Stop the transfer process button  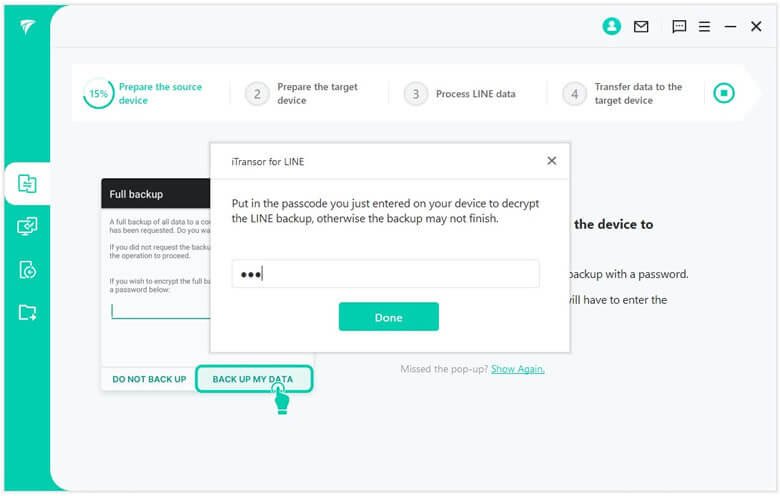[724, 93]
